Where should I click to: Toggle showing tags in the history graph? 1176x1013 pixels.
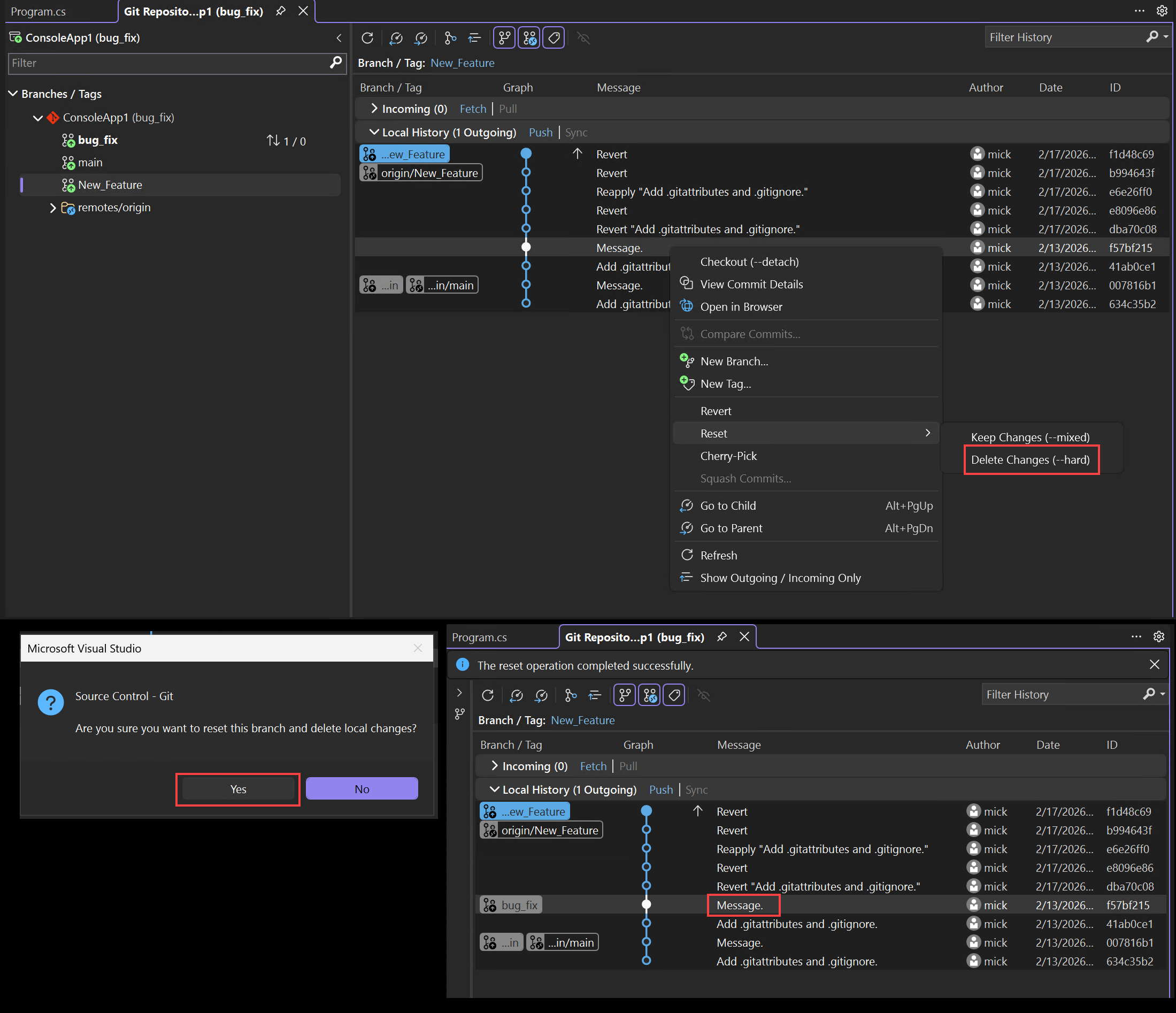(x=554, y=37)
